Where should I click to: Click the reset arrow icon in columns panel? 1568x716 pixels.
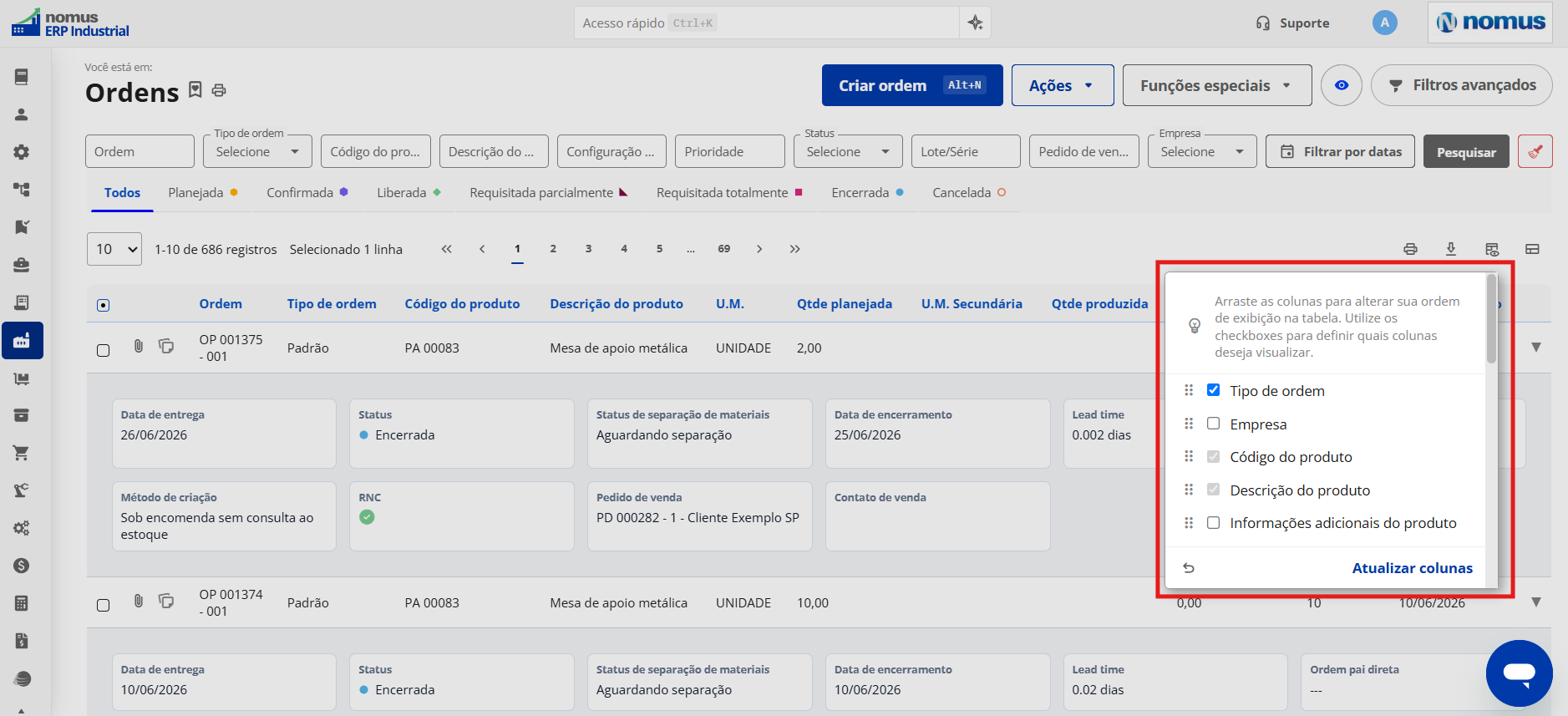tap(1189, 568)
